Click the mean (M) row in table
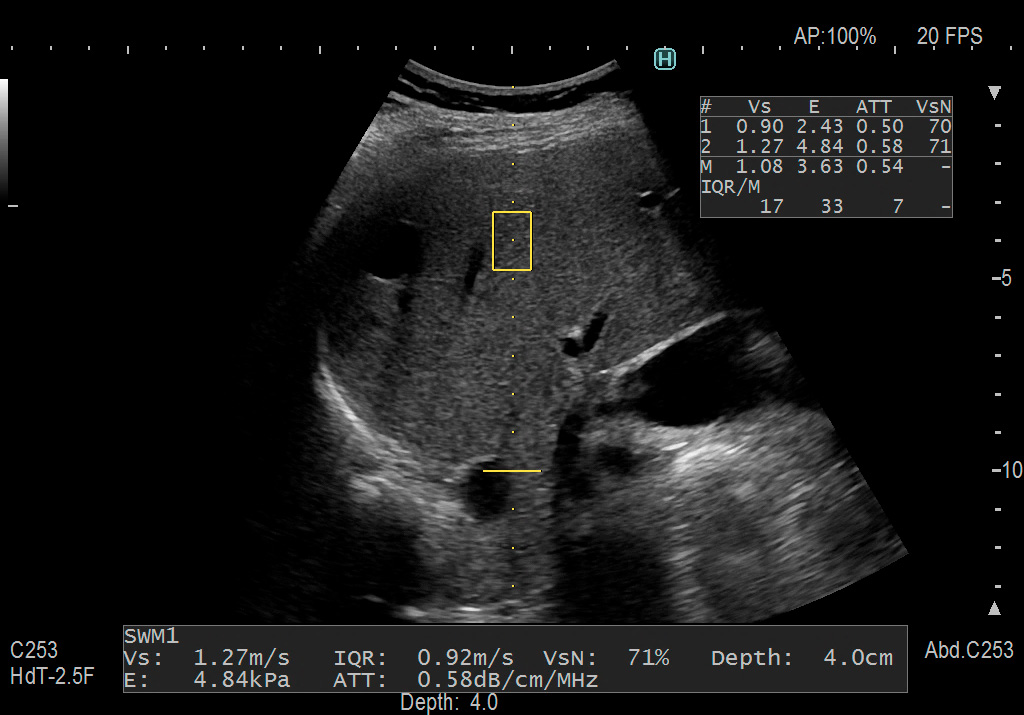 tap(825, 167)
